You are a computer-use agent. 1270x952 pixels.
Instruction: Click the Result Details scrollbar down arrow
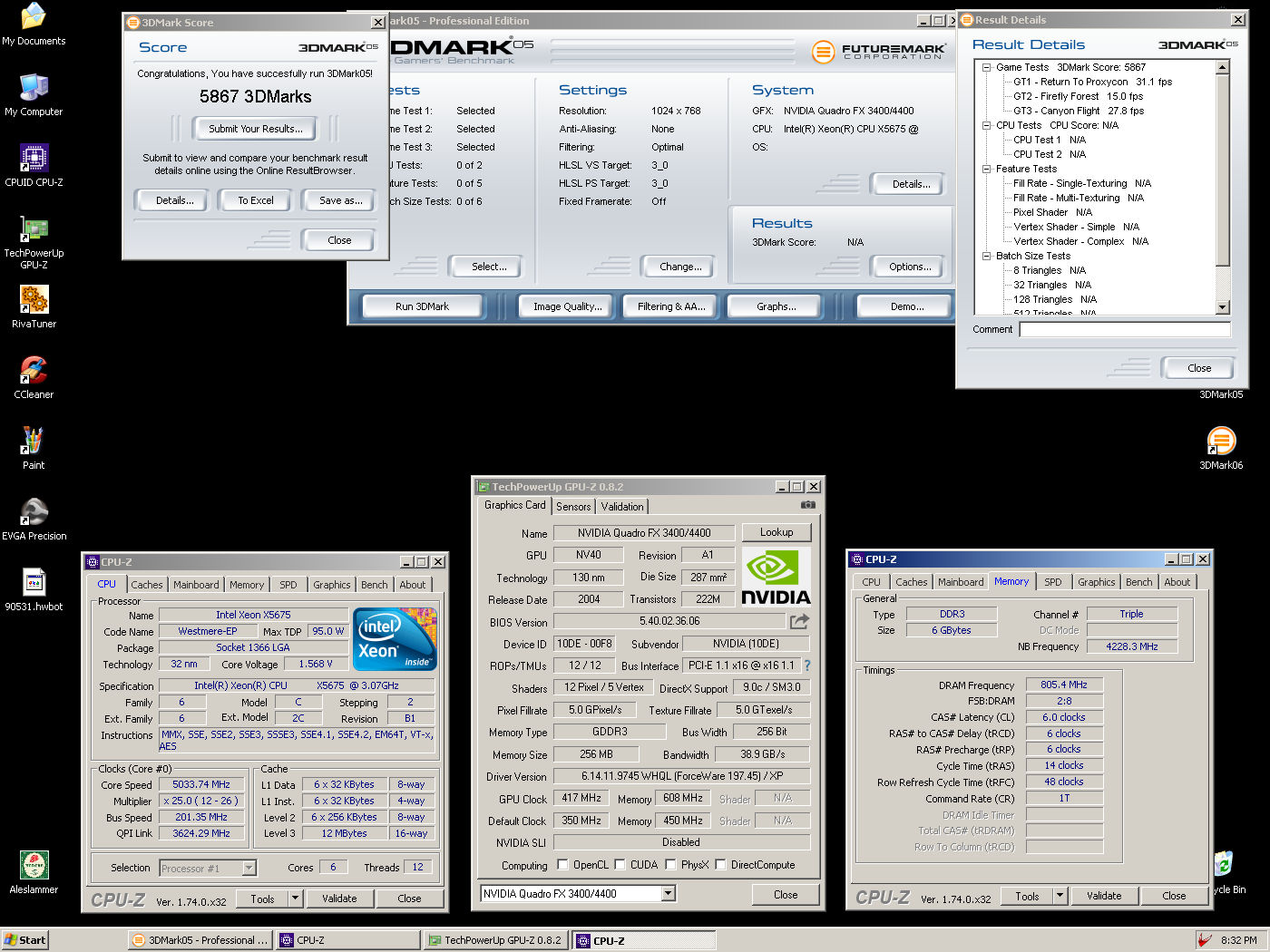coord(1223,307)
